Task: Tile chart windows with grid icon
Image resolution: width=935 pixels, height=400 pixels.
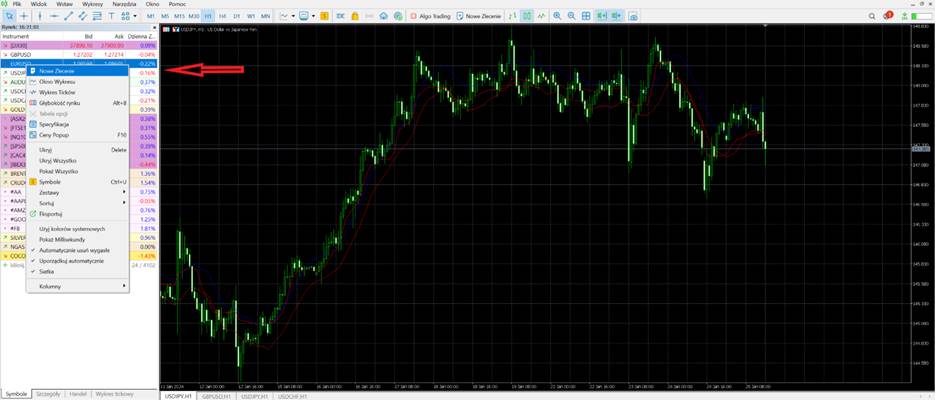Action: 586,16
